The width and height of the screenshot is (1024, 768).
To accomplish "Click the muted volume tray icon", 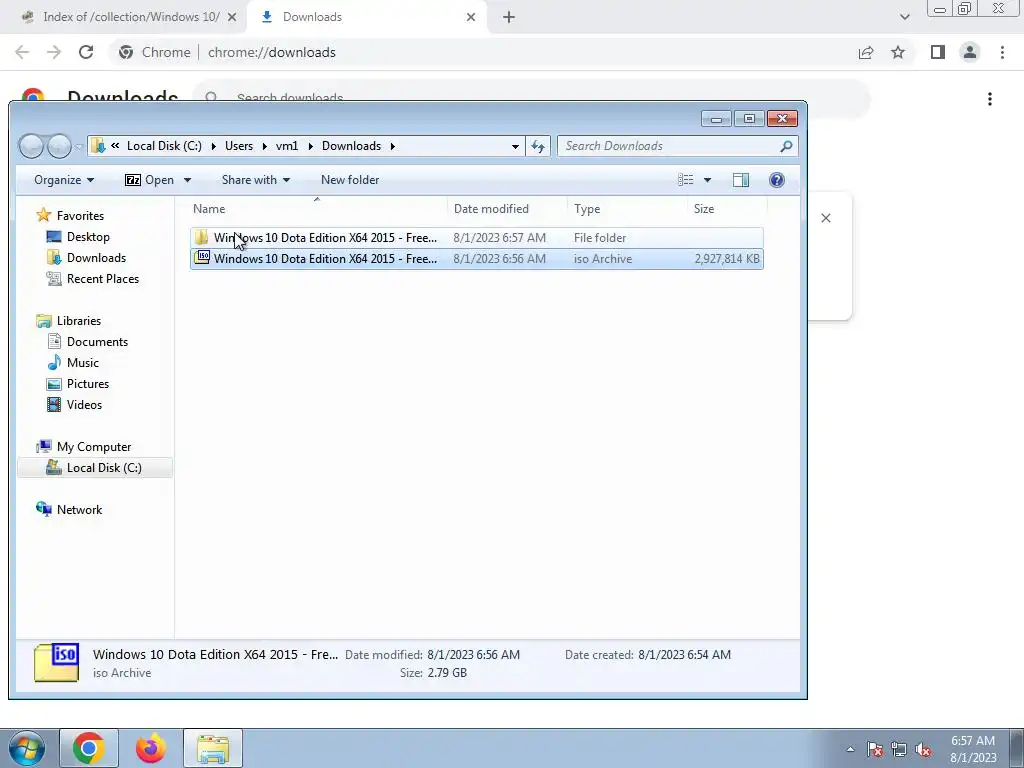I will pos(923,749).
